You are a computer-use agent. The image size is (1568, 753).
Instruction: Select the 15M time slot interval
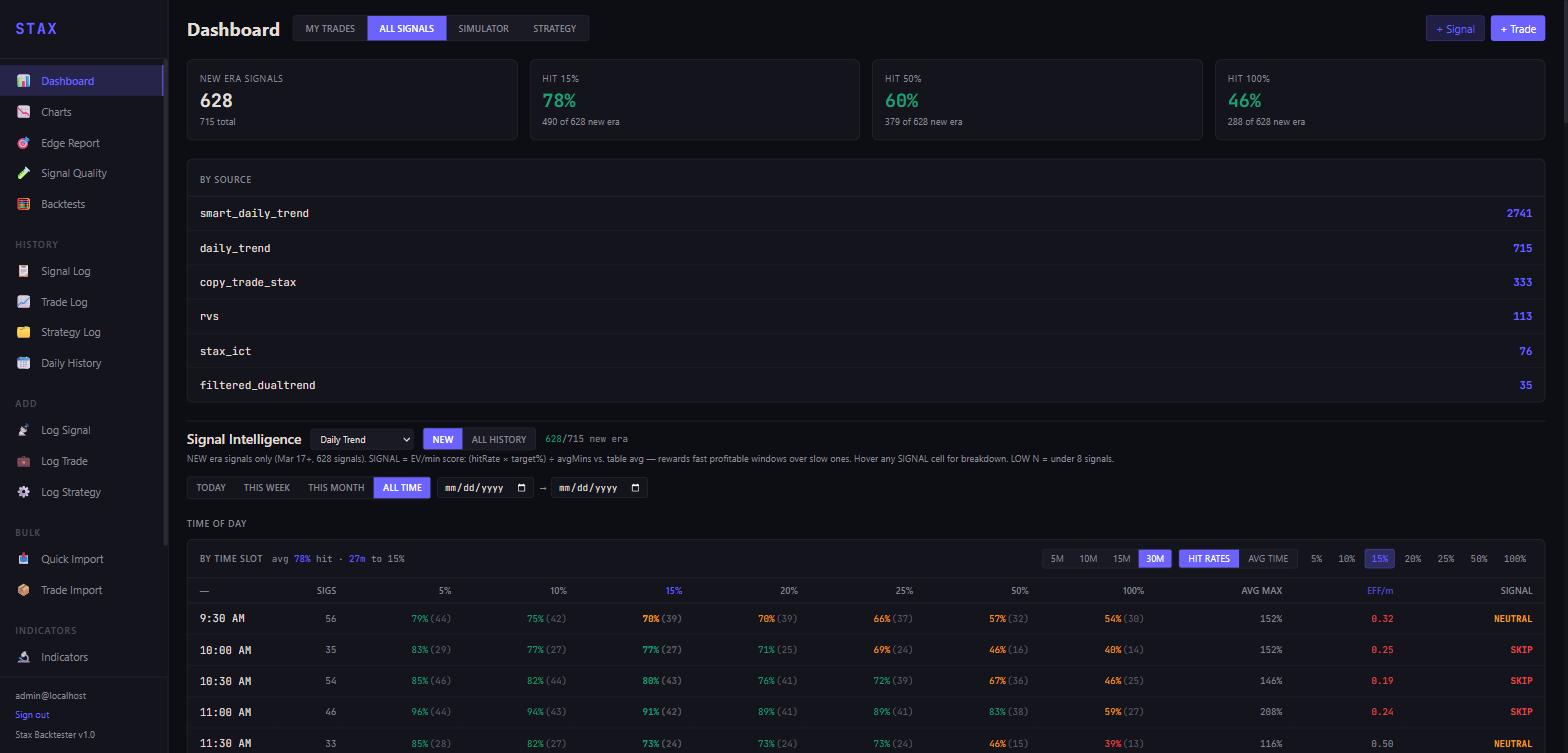(1121, 559)
